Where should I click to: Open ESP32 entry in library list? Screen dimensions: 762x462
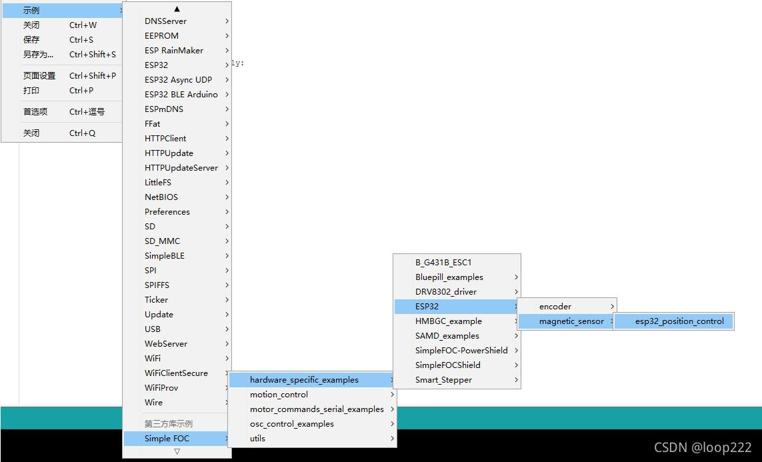tap(177, 65)
